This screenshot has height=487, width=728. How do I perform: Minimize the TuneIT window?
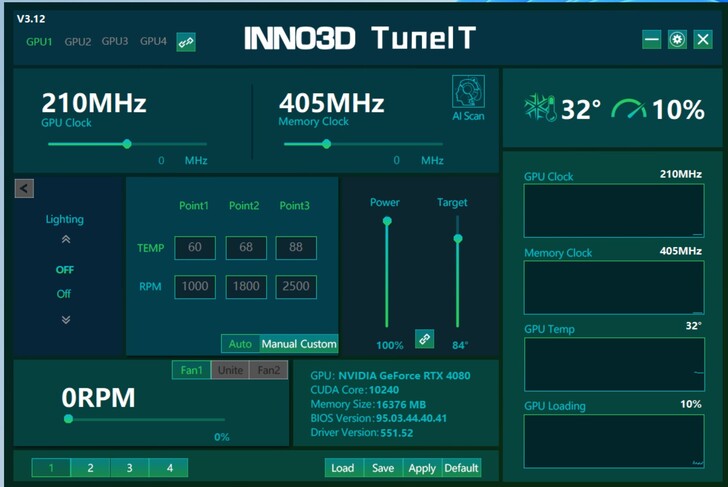click(x=652, y=39)
